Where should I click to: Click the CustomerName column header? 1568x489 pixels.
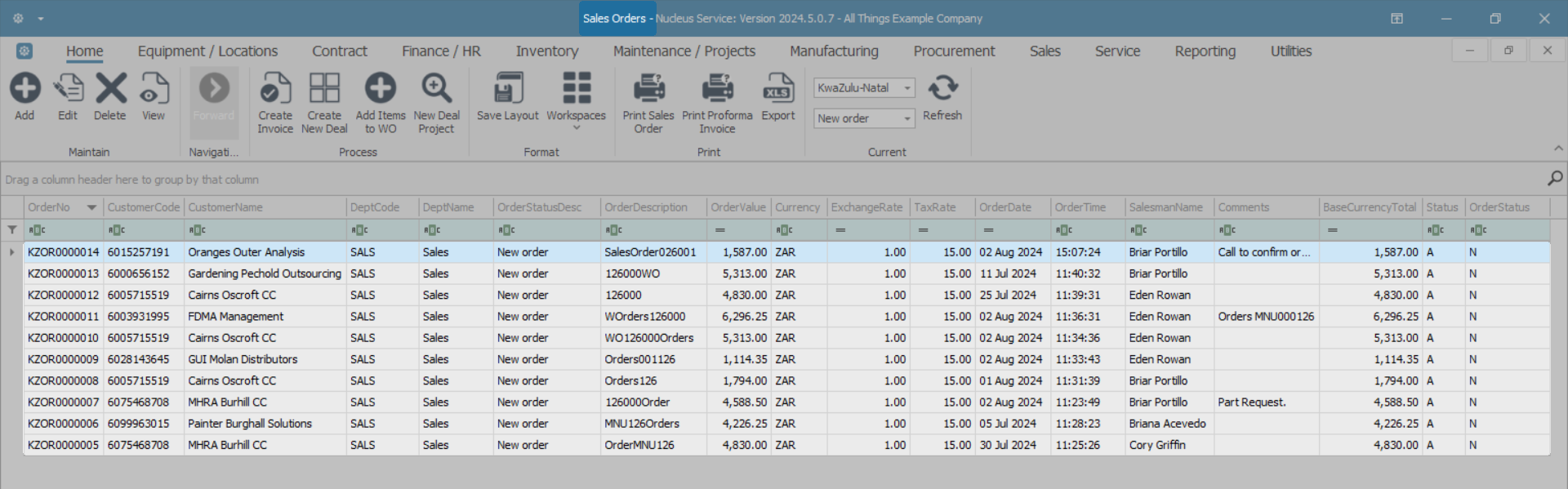point(225,207)
